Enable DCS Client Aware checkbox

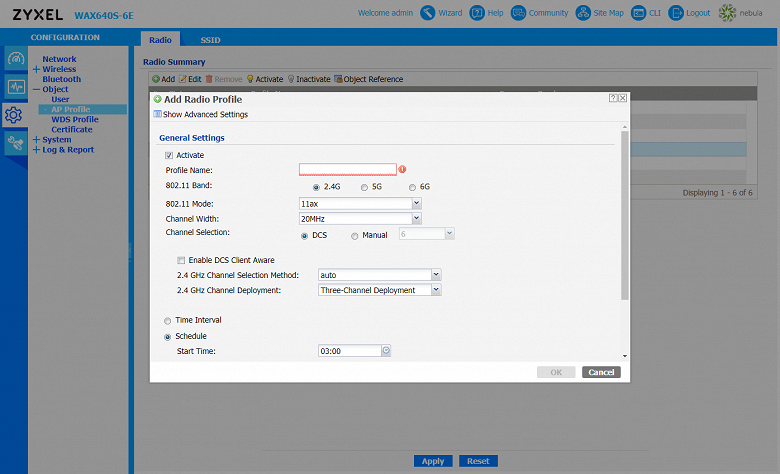181,260
